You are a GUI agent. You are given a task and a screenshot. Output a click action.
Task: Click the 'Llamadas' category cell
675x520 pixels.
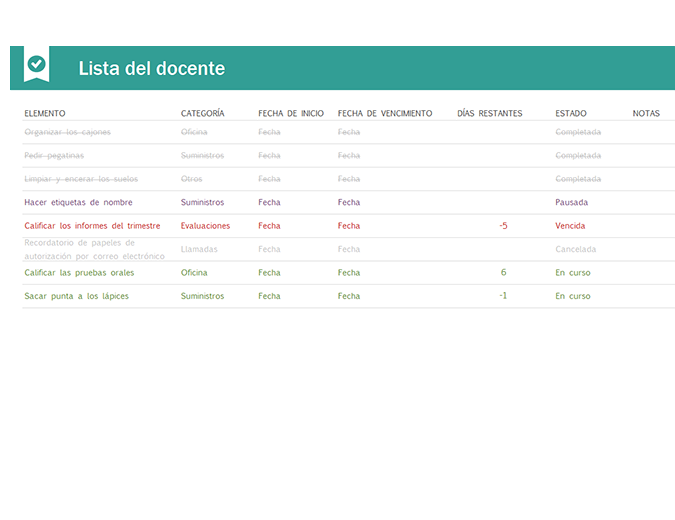pyautogui.click(x=199, y=249)
